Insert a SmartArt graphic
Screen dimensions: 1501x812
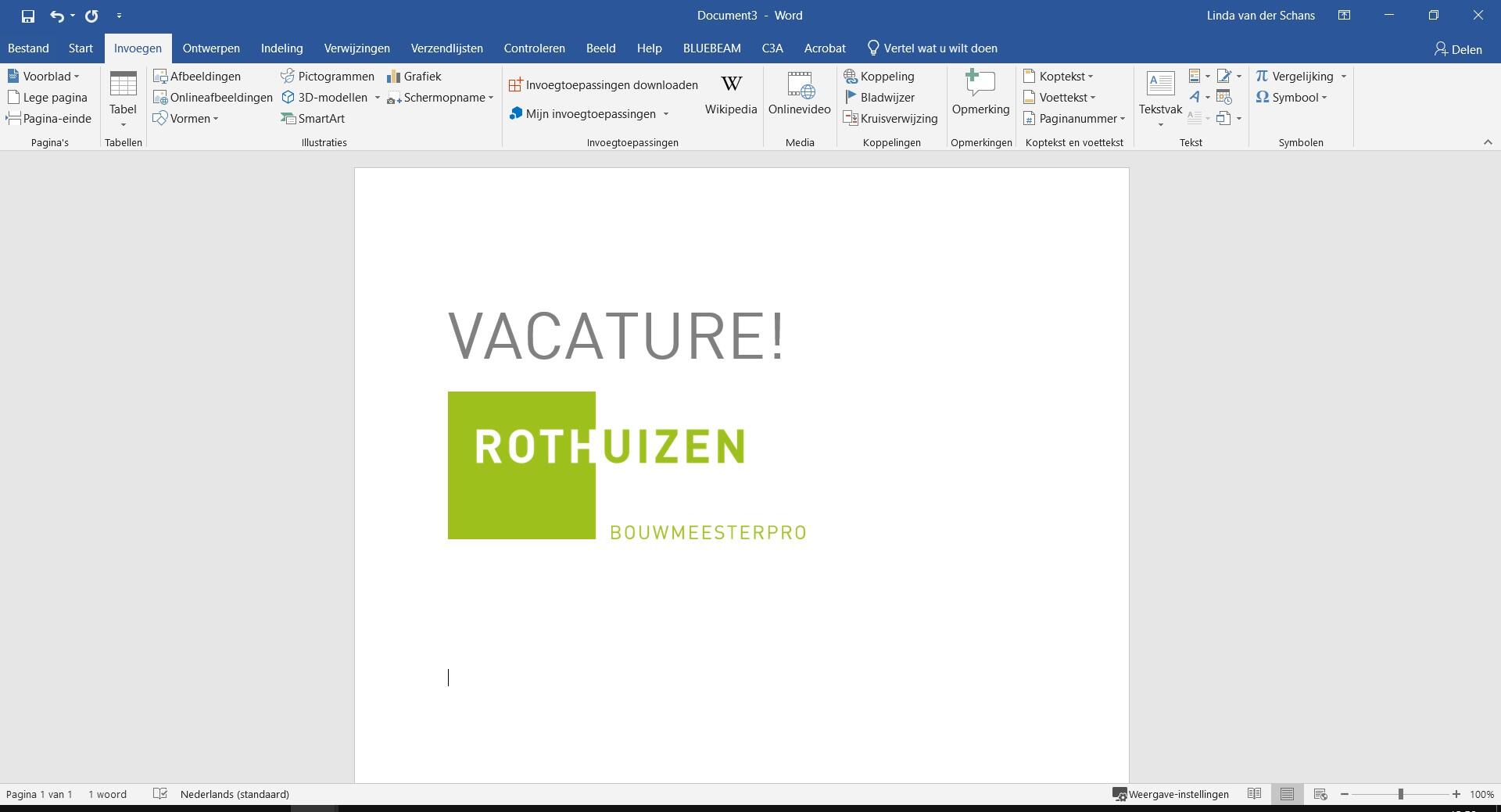point(313,119)
